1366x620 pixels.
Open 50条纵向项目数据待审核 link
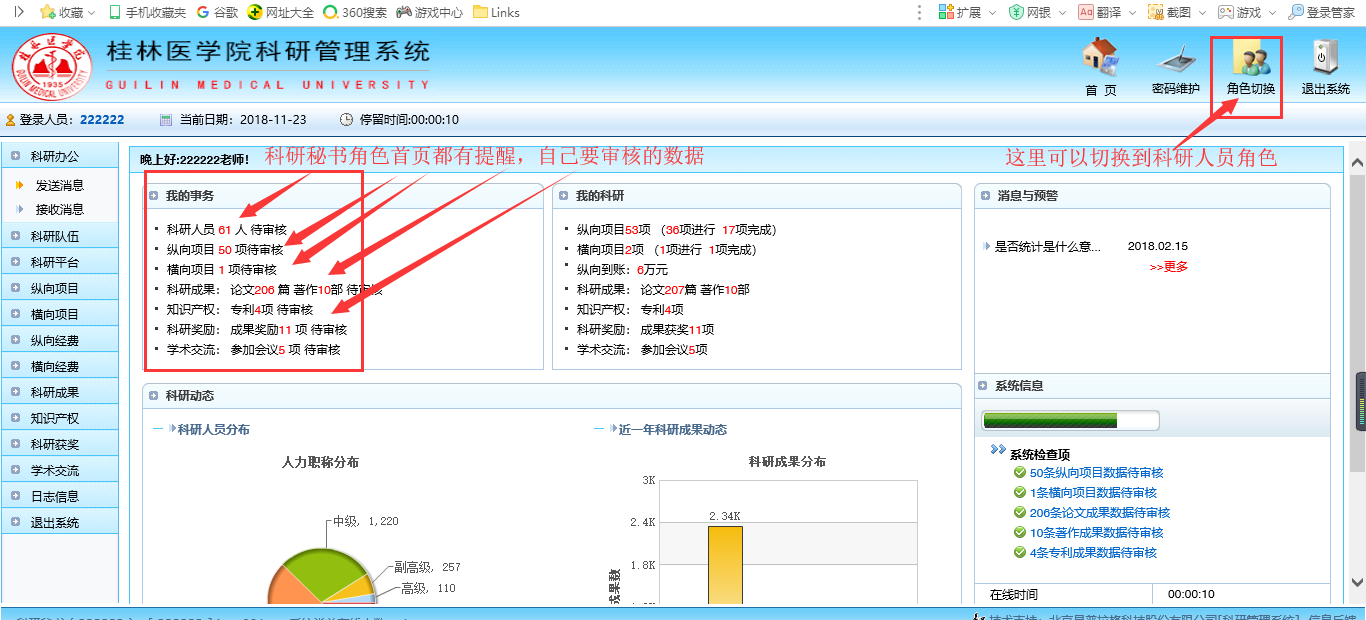(x=1096, y=473)
